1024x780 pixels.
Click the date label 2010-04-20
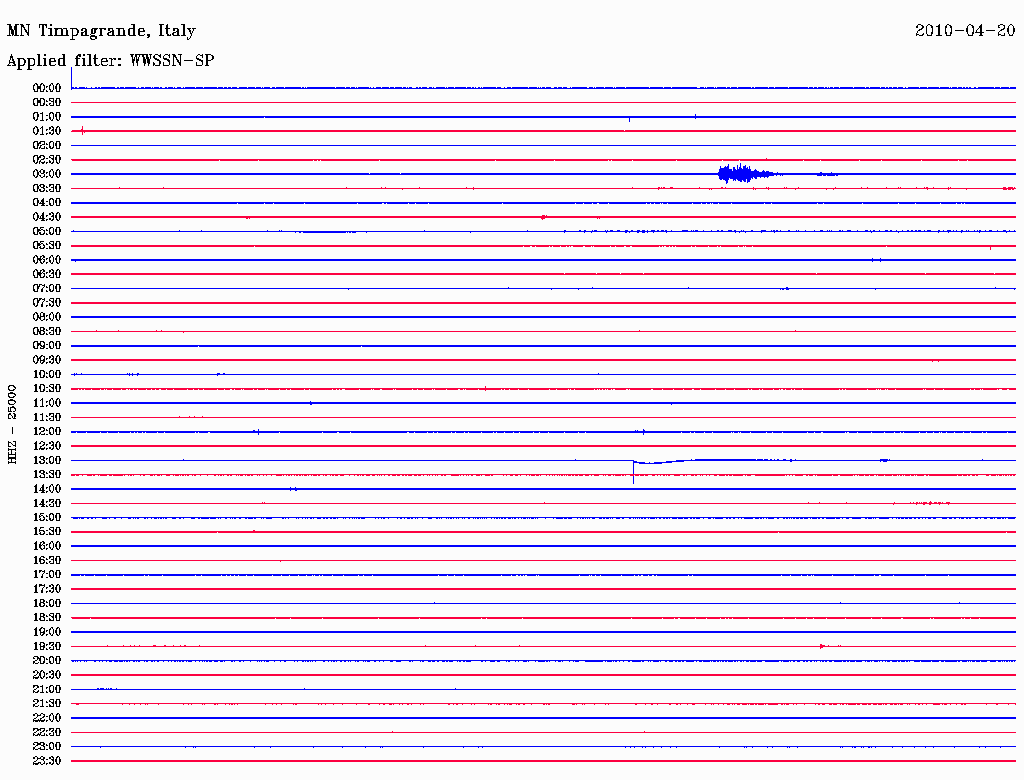click(965, 30)
